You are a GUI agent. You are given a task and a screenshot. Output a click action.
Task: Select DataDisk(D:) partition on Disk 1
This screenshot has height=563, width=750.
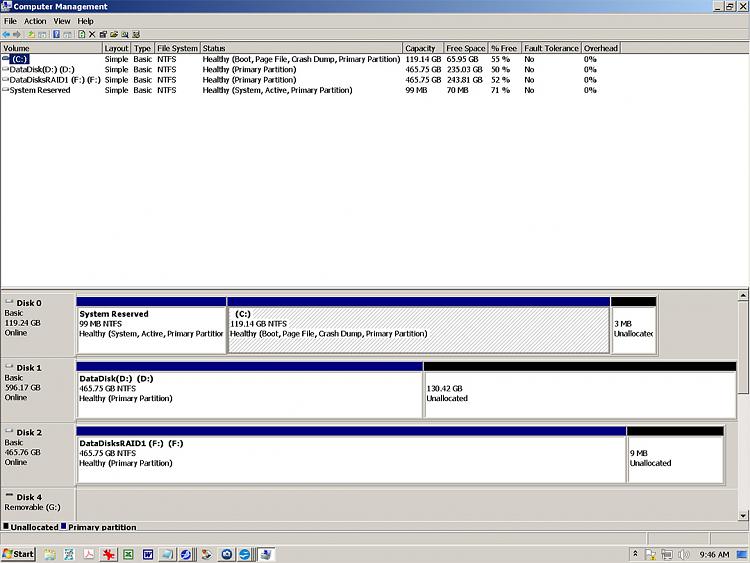tap(249, 390)
